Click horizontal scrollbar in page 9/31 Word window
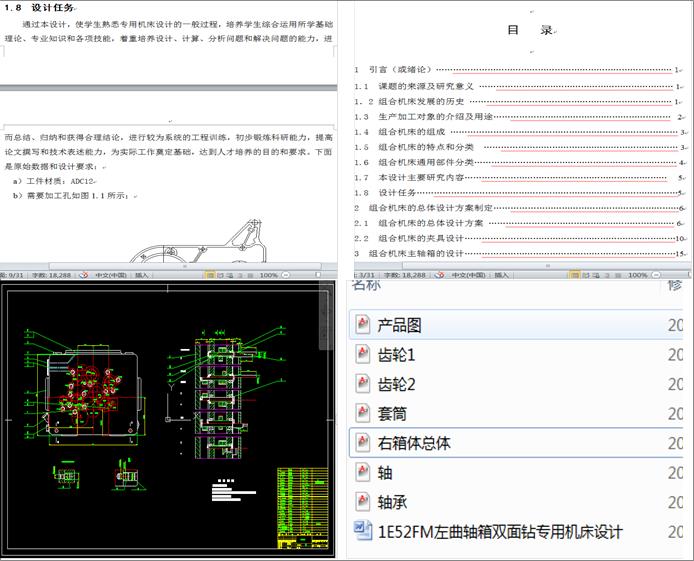The height and width of the screenshot is (561, 694). (x=185, y=266)
